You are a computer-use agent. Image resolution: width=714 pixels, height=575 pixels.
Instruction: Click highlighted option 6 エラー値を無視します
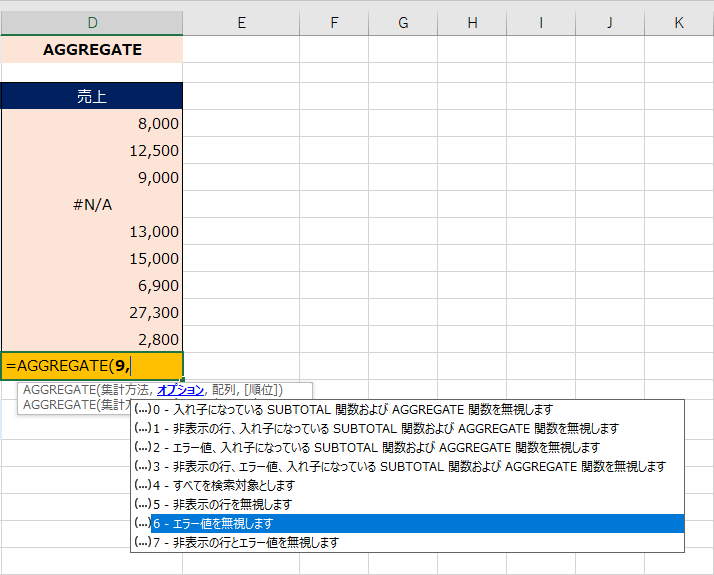(212, 523)
